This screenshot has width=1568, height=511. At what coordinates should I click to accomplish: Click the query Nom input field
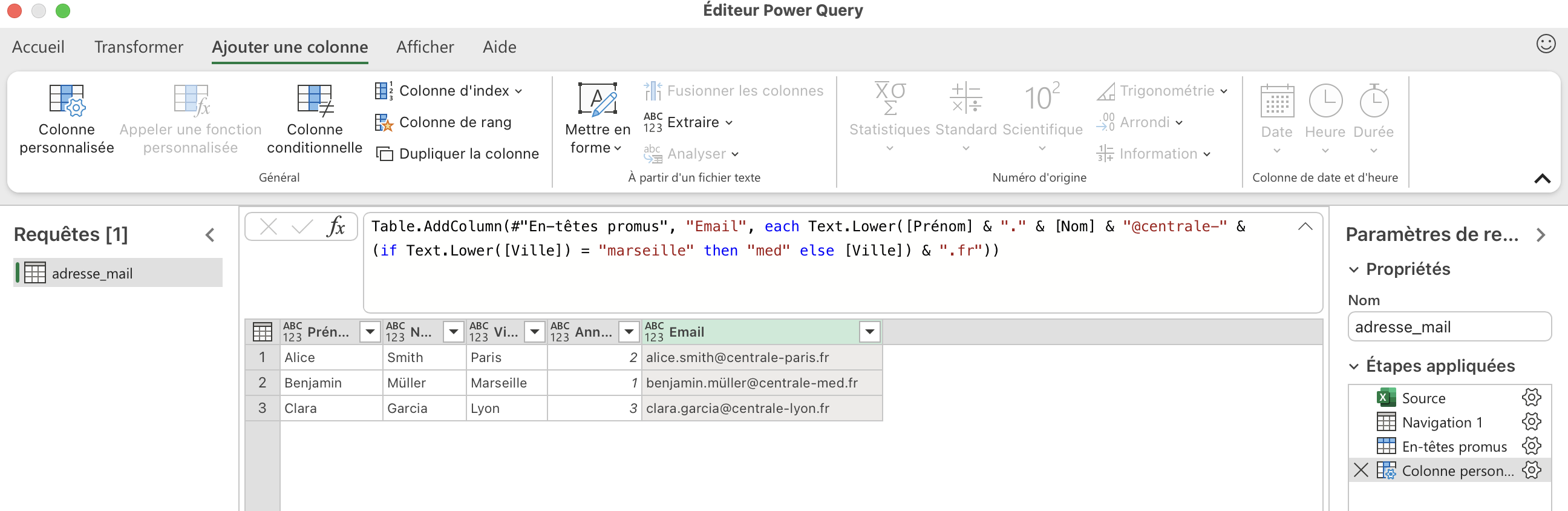tap(1449, 327)
